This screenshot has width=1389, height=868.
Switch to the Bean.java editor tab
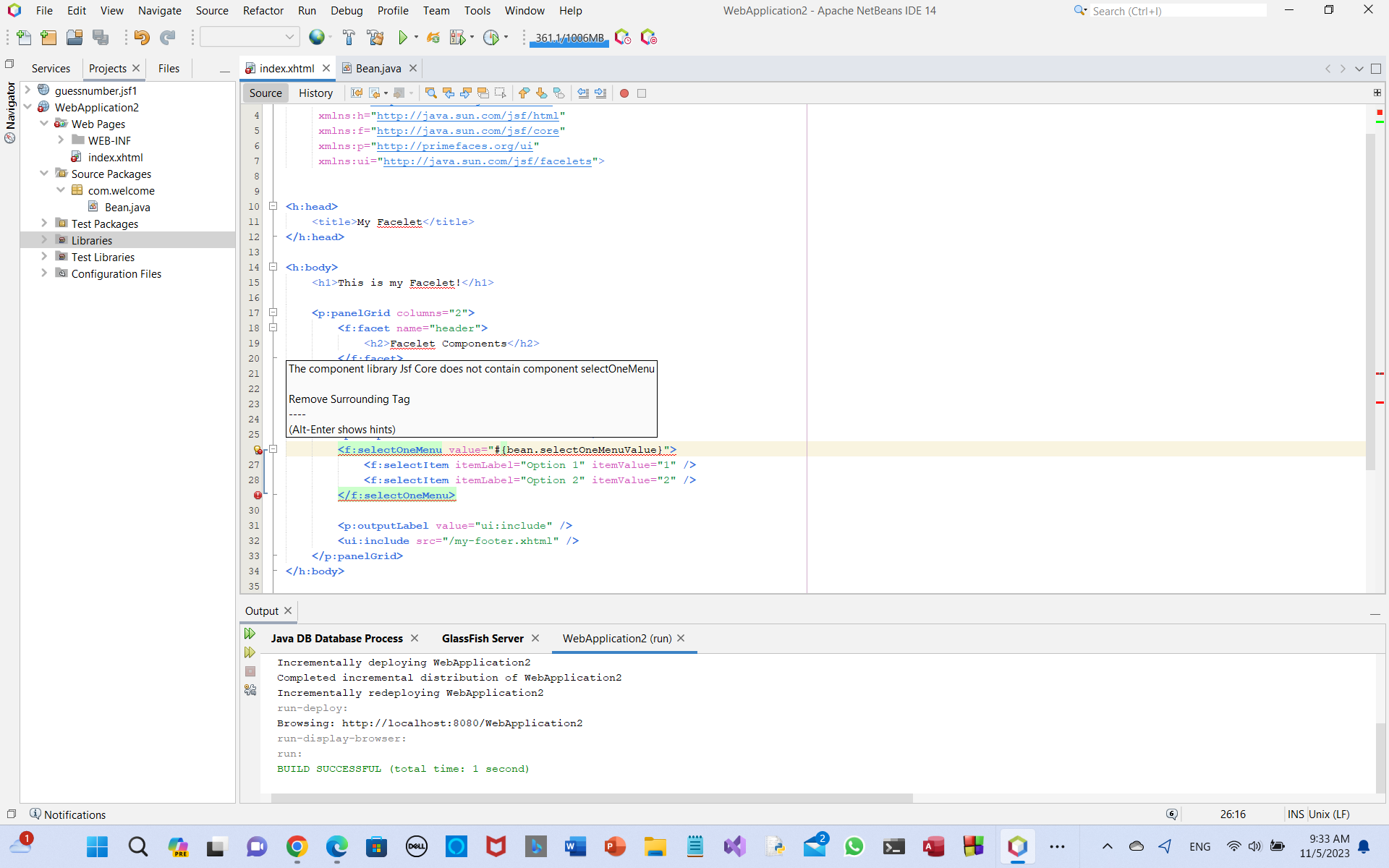coord(378,69)
